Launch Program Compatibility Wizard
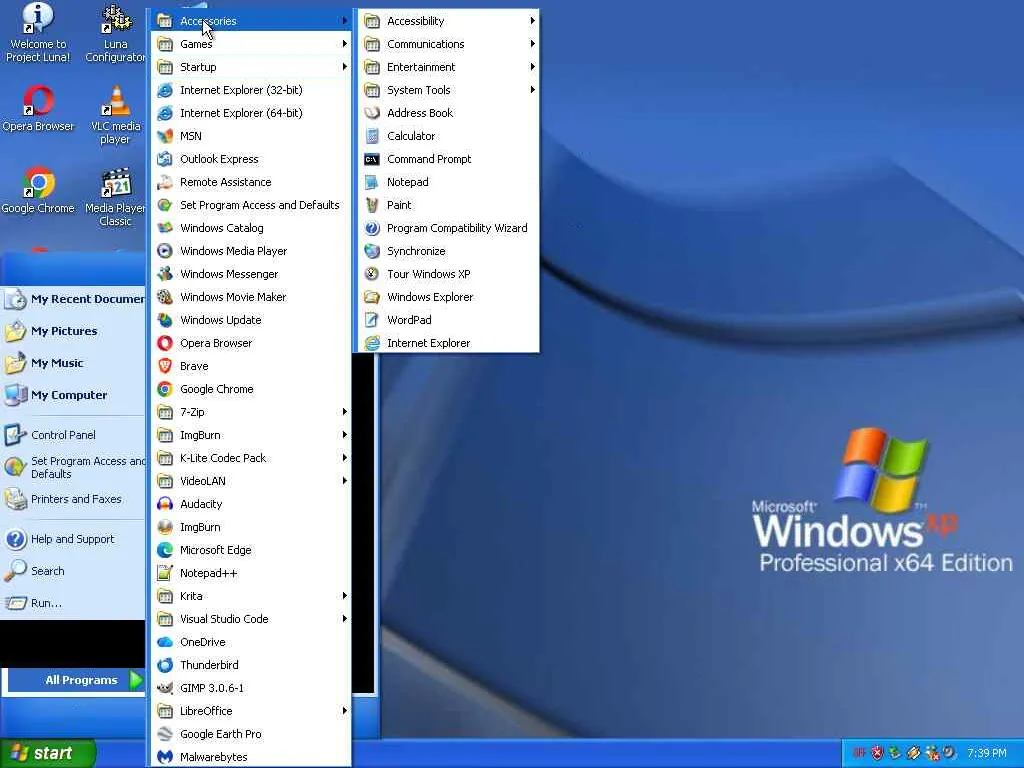The height and width of the screenshot is (768, 1024). pos(448,228)
